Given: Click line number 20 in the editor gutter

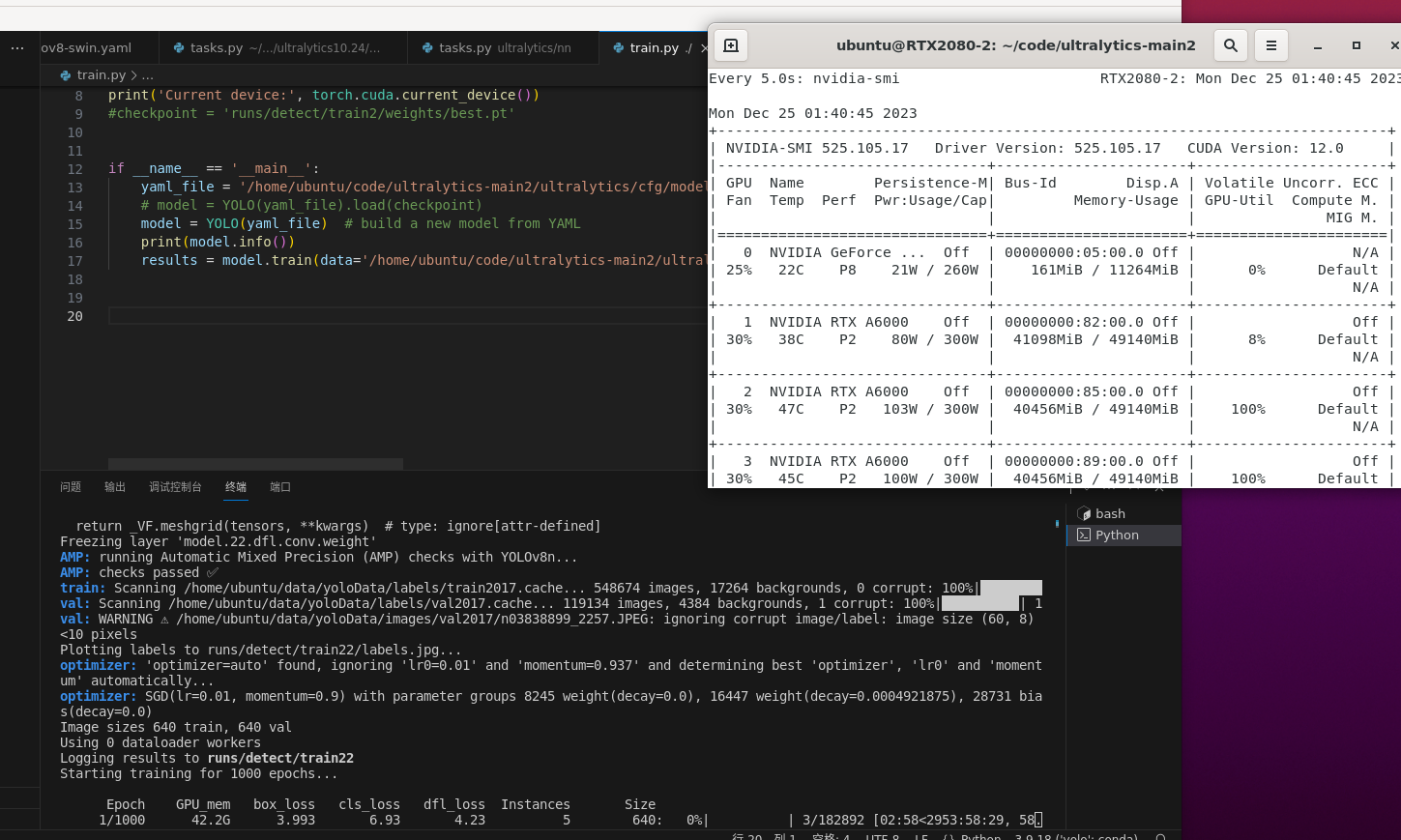Looking at the screenshot, I should 74,316.
